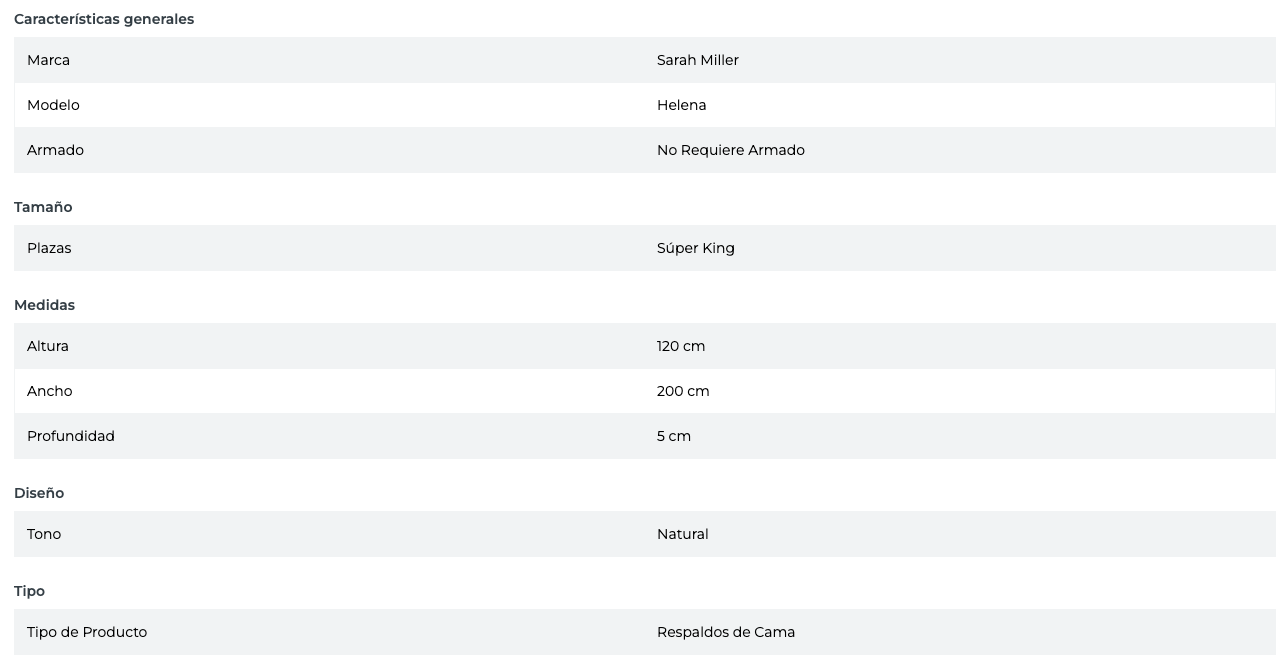The height and width of the screenshot is (661, 1282).
Task: Click the Plazas row label
Action: (x=49, y=248)
